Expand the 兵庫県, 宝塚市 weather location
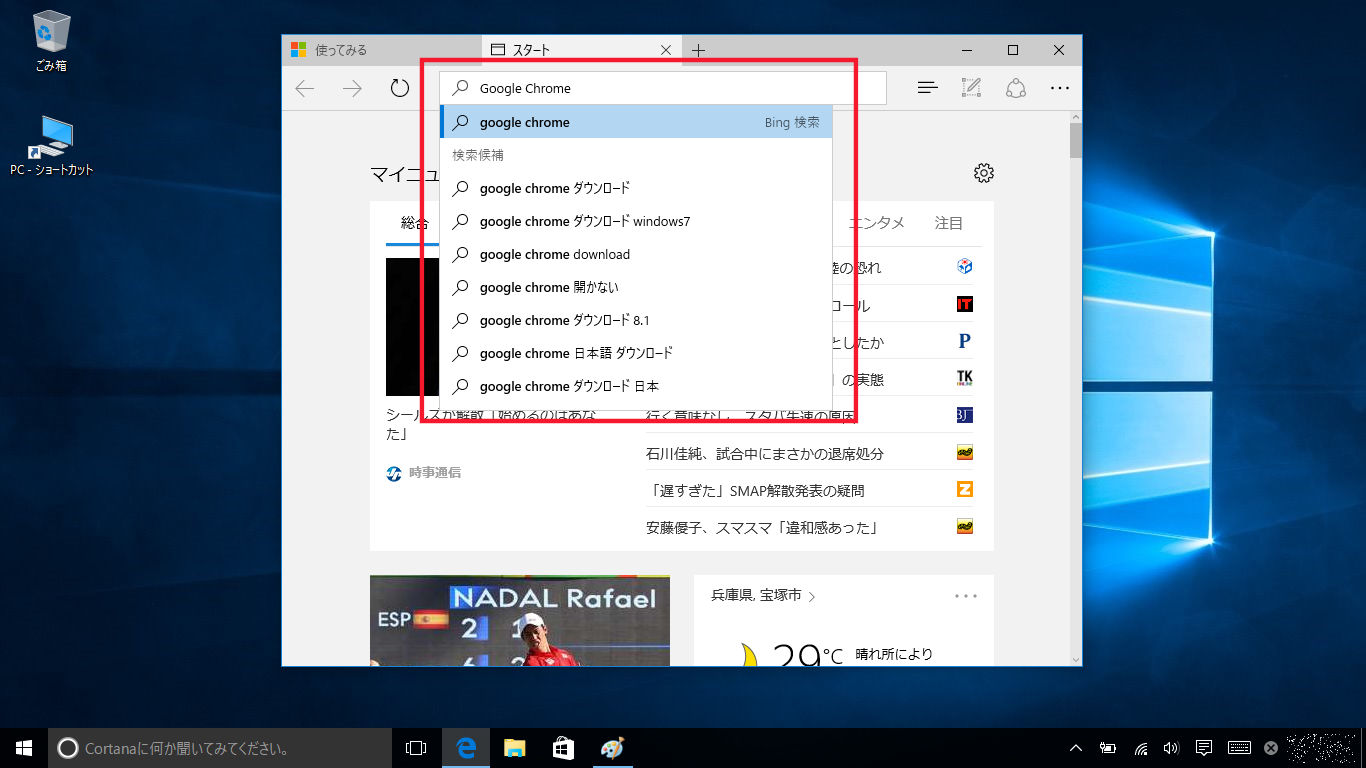Image resolution: width=1366 pixels, height=768 pixels. click(x=764, y=595)
